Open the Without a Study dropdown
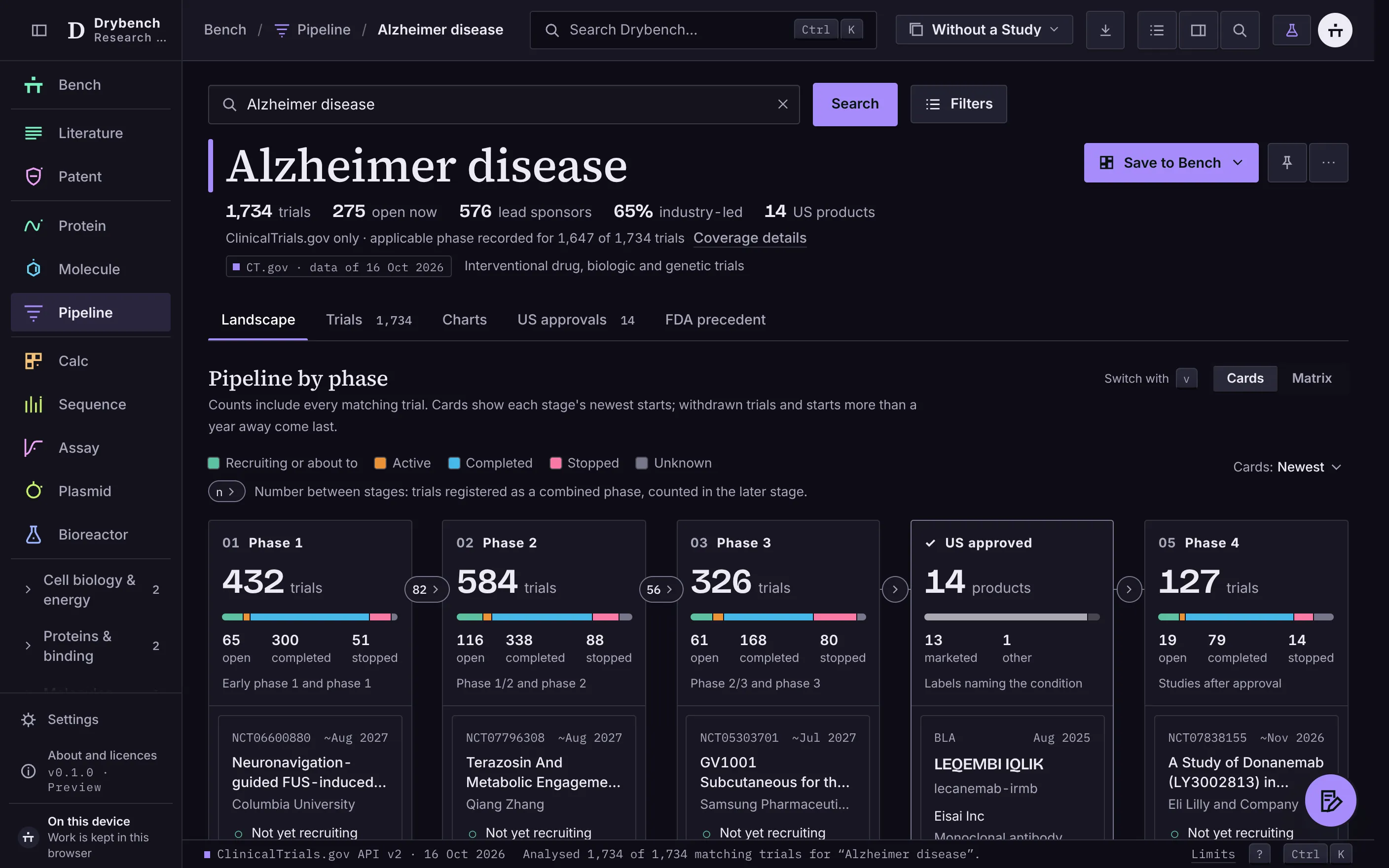This screenshot has width=1389, height=868. [984, 30]
